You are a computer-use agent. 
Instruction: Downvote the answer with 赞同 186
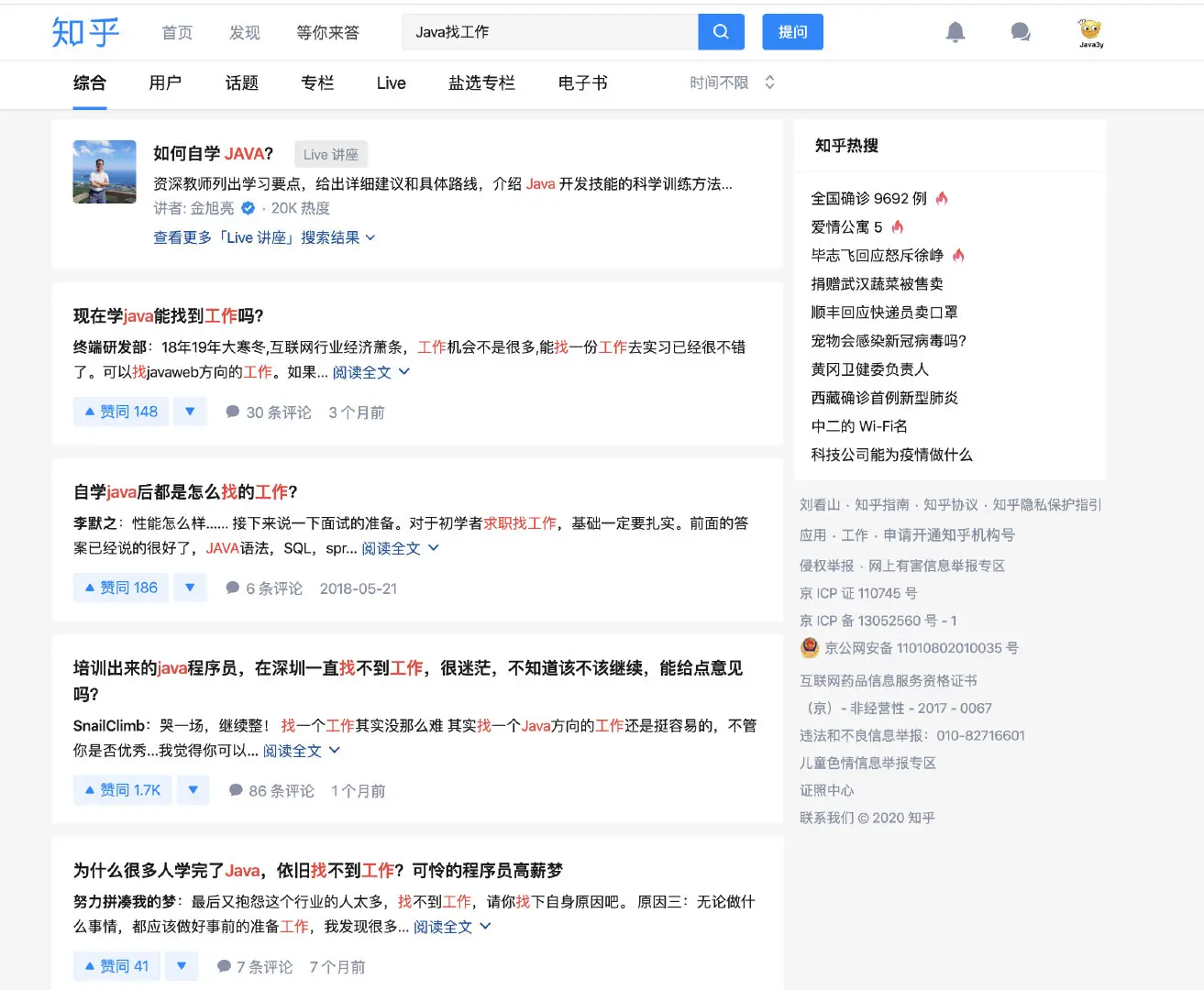click(x=190, y=588)
